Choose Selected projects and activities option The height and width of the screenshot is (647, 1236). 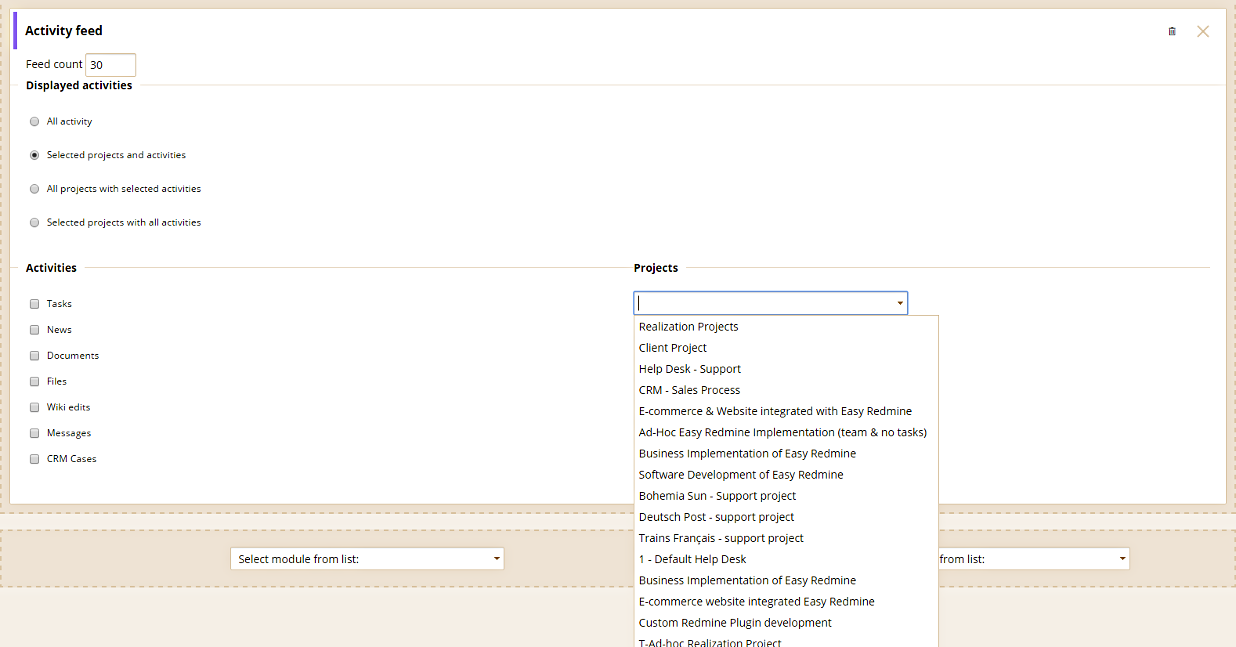pyautogui.click(x=35, y=155)
